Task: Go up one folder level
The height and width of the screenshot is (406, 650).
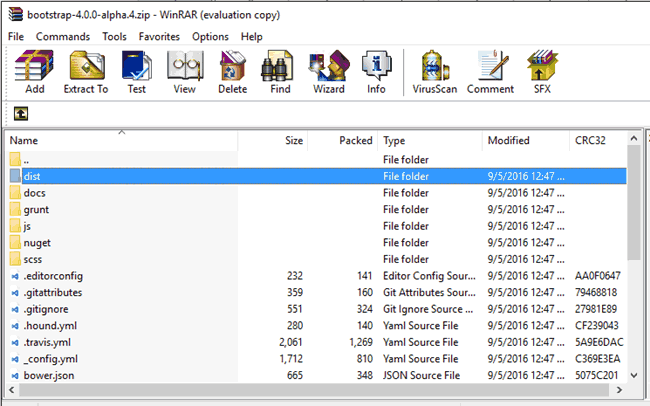Action: pyautogui.click(x=21, y=114)
